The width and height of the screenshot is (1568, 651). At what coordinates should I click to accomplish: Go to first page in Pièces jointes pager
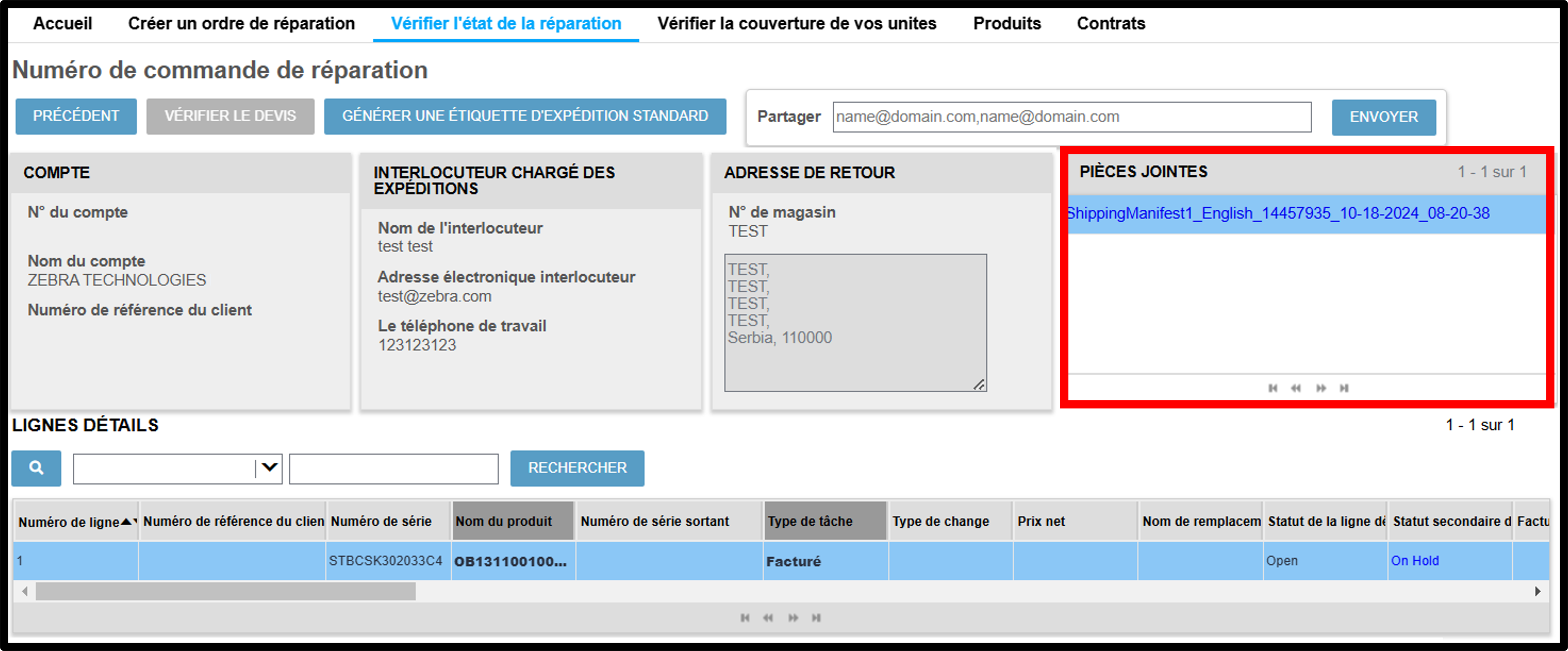pos(1273,388)
